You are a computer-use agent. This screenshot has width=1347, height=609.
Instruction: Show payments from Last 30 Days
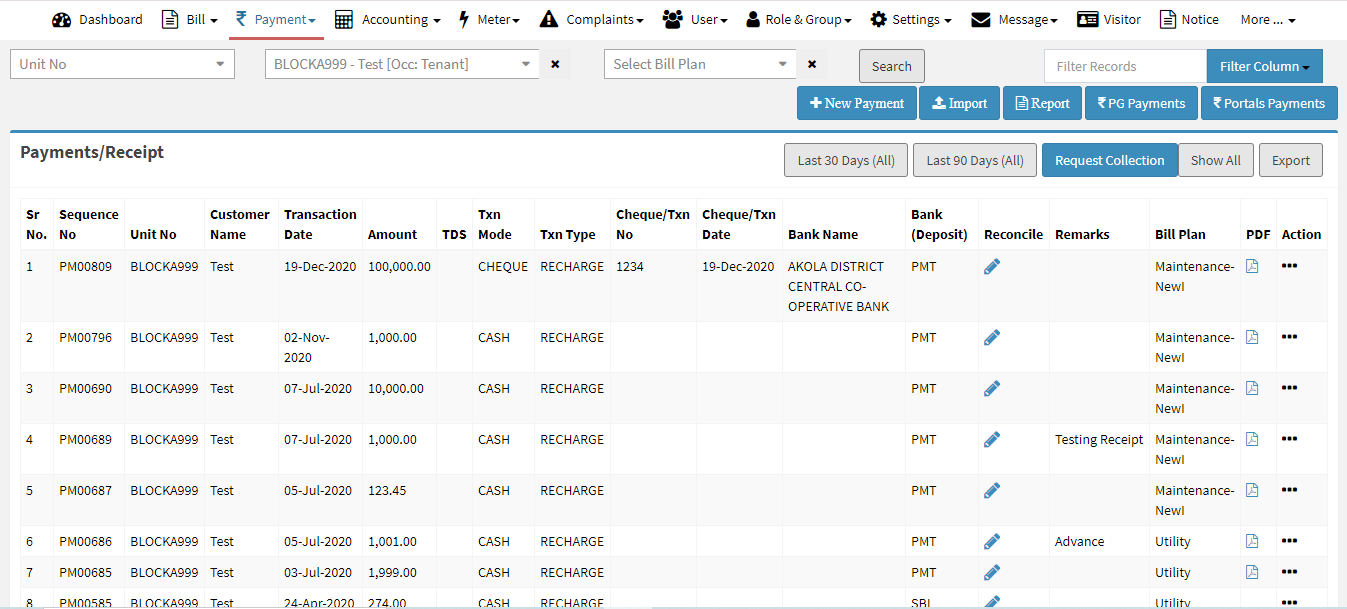tap(846, 160)
